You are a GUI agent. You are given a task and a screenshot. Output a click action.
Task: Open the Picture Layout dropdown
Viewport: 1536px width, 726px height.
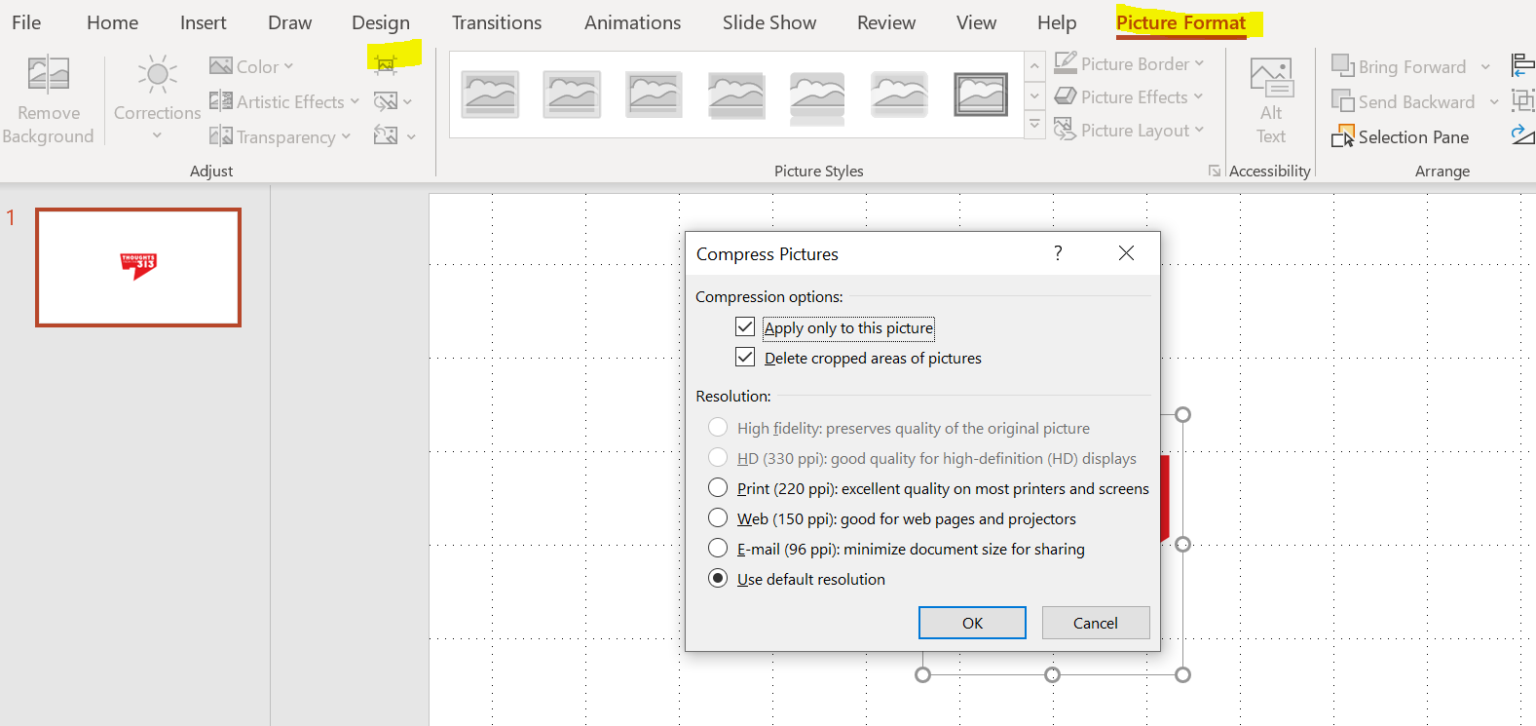tap(1129, 130)
